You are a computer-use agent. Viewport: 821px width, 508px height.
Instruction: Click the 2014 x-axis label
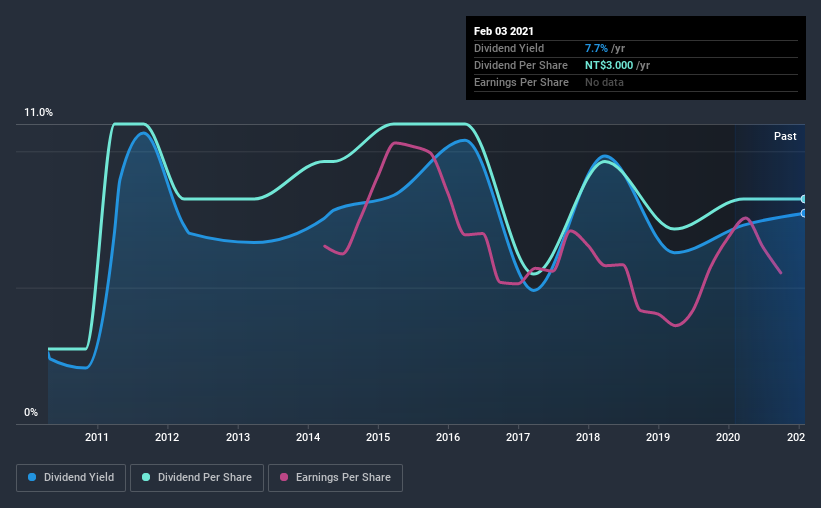(308, 437)
